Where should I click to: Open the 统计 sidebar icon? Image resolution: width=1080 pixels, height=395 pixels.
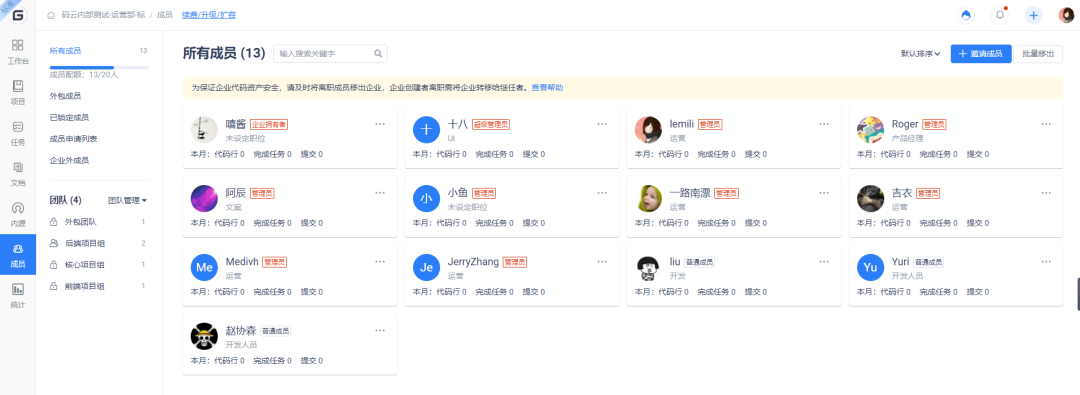click(x=18, y=296)
